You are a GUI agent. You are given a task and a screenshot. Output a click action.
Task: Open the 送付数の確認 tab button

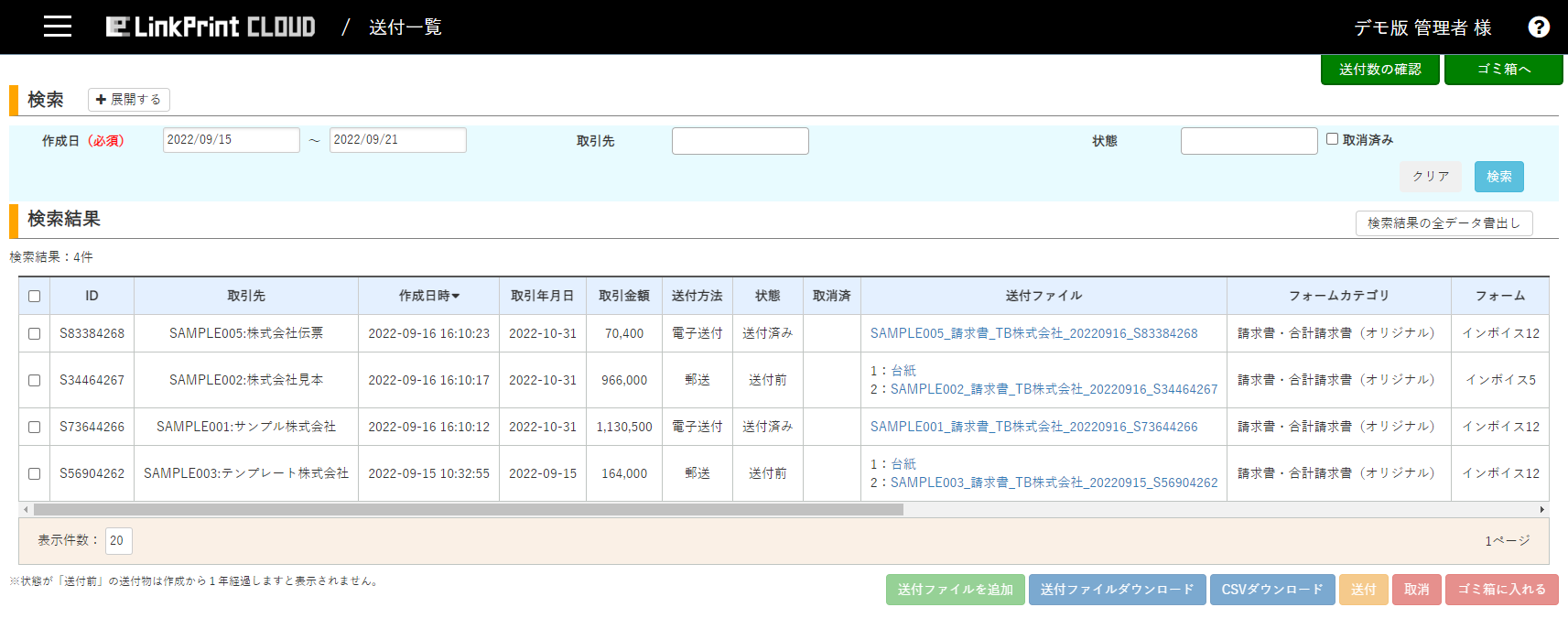[1379, 70]
